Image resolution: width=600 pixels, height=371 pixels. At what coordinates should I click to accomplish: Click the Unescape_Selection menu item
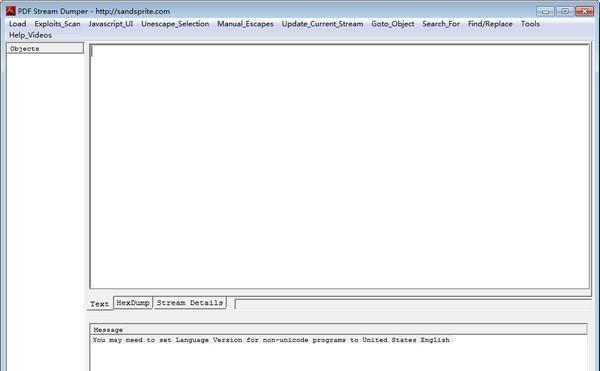tap(175, 24)
